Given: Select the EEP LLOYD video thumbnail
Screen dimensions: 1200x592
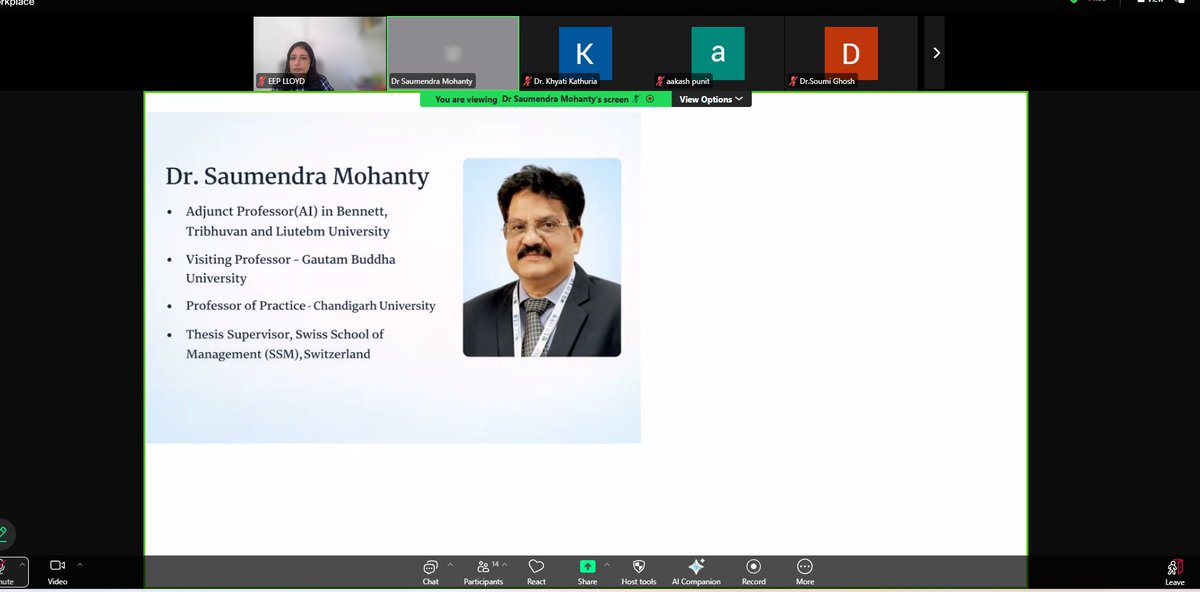Looking at the screenshot, I should pyautogui.click(x=319, y=53).
